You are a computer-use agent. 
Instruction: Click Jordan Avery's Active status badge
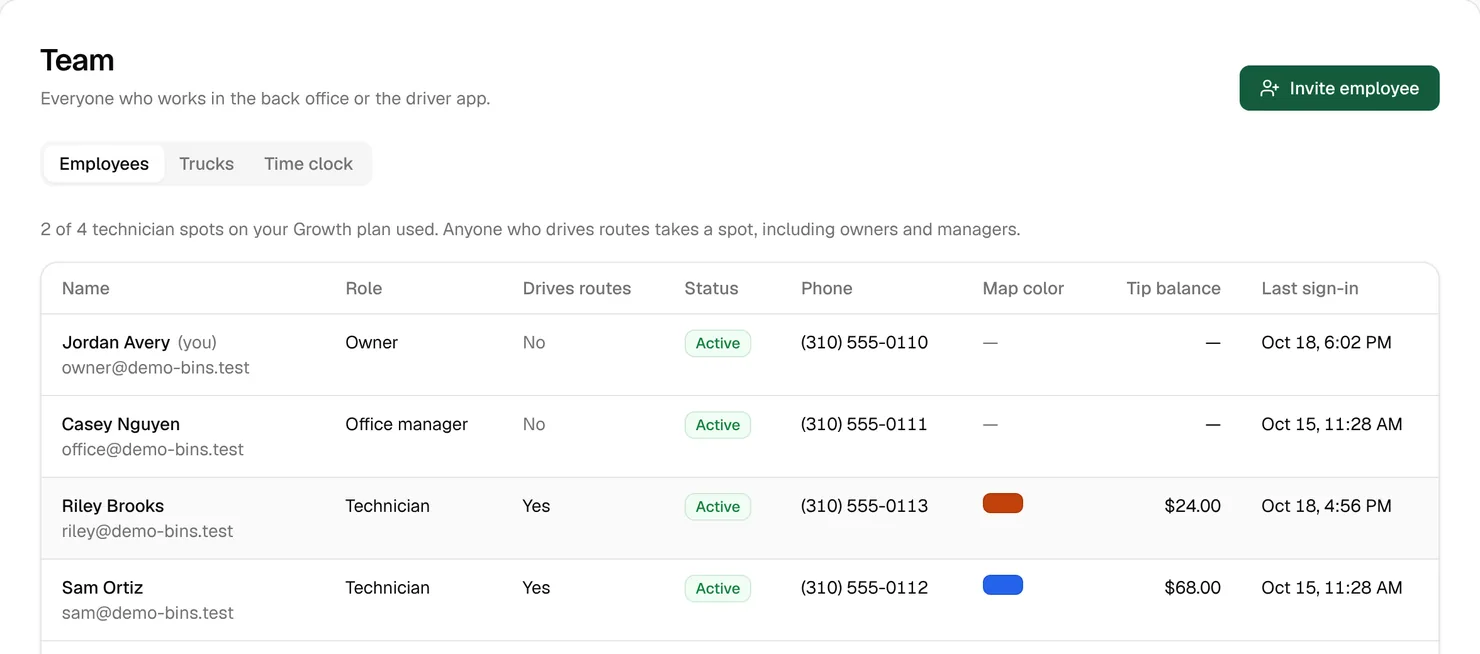718,343
